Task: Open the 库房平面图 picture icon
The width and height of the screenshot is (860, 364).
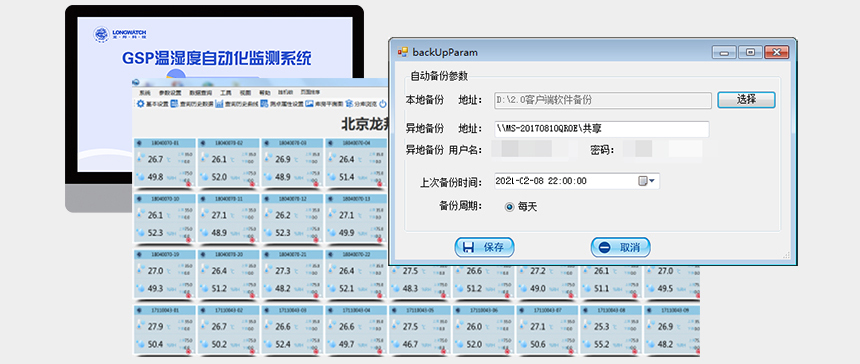Action: (x=309, y=104)
